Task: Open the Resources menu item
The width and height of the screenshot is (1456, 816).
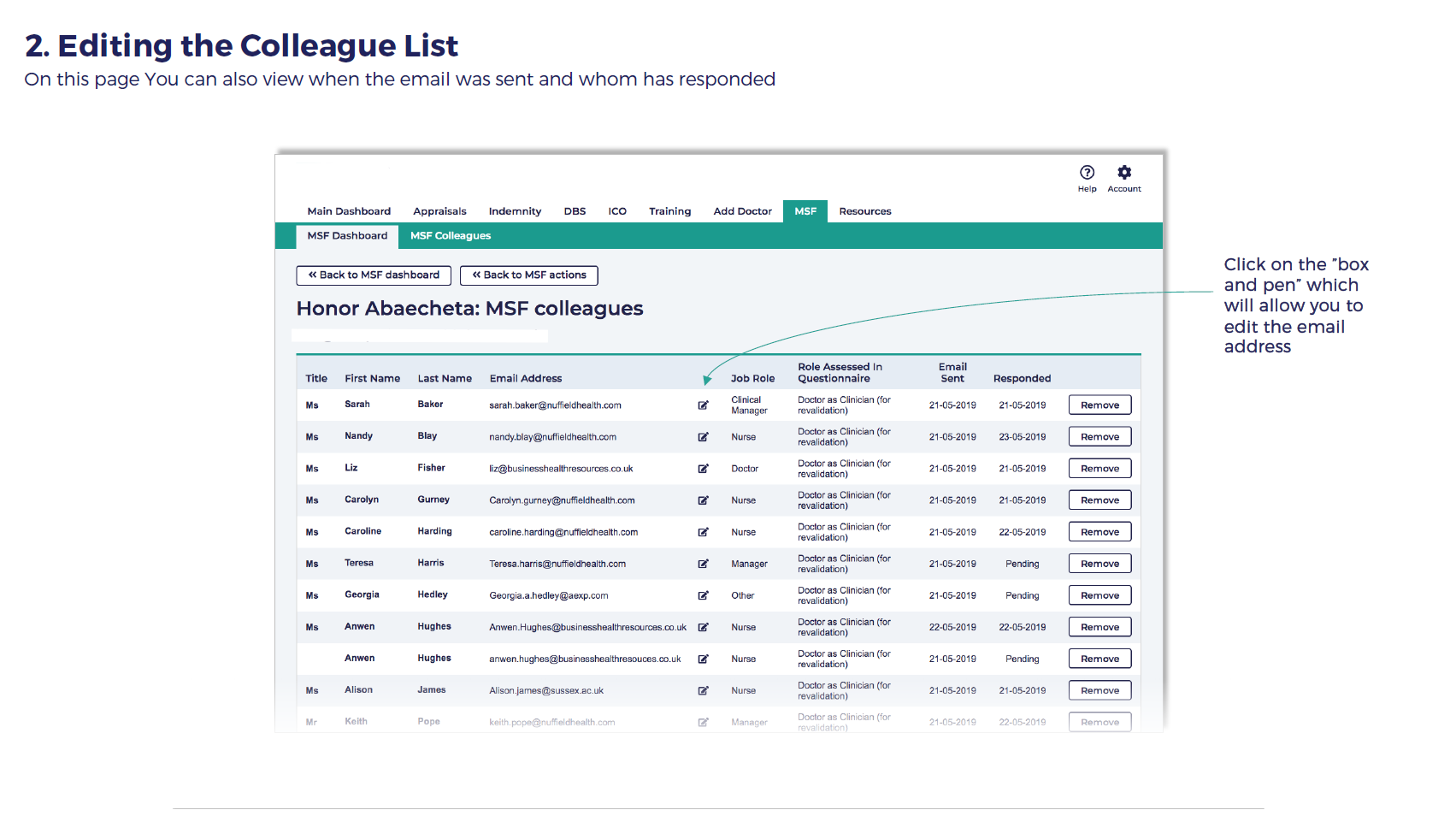Action: pos(864,211)
